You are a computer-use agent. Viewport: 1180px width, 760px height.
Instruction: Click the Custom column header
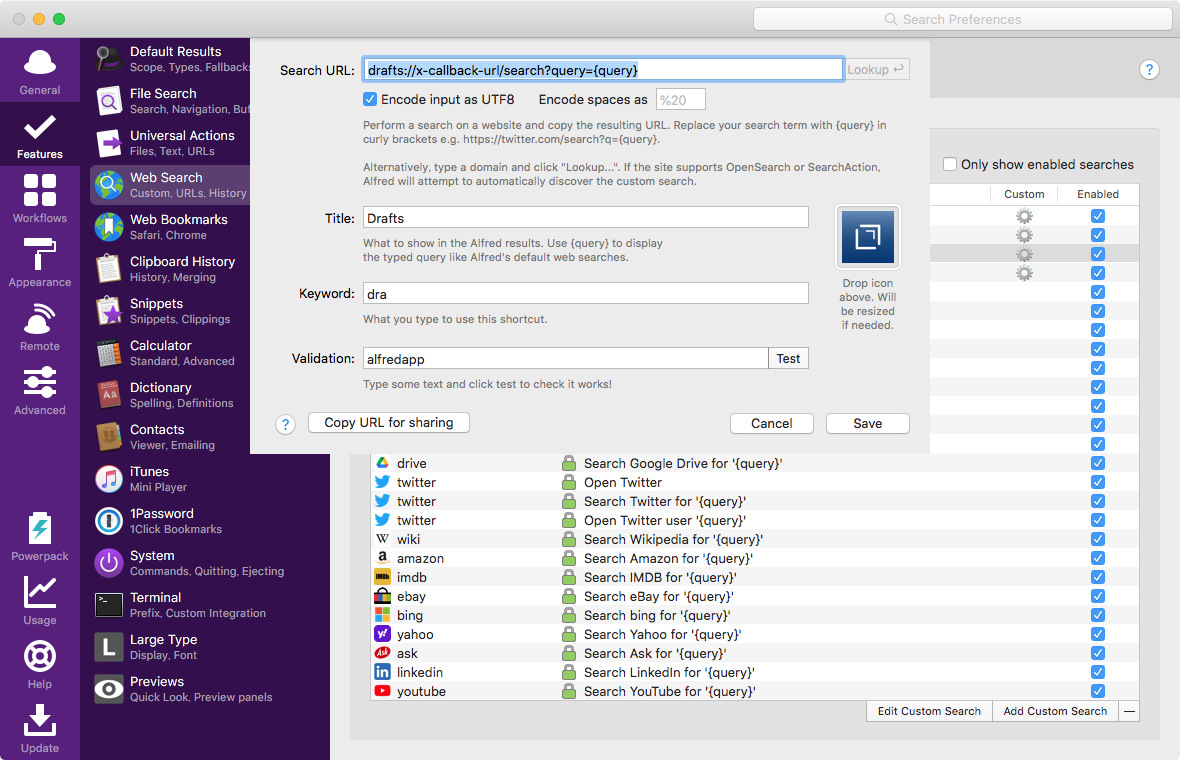click(1023, 194)
